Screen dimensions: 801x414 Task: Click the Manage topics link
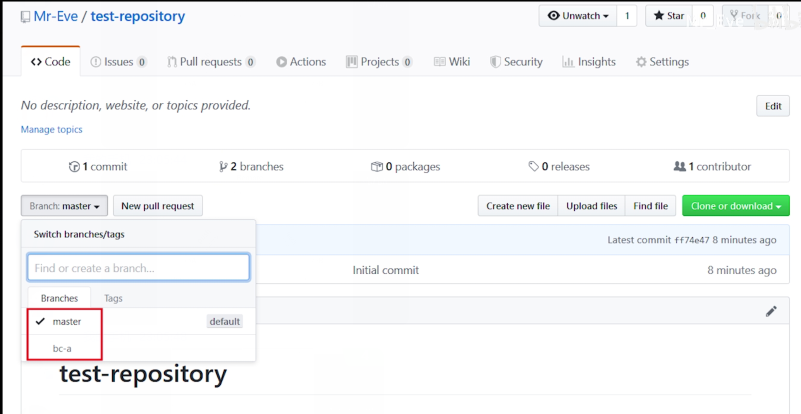(51, 129)
